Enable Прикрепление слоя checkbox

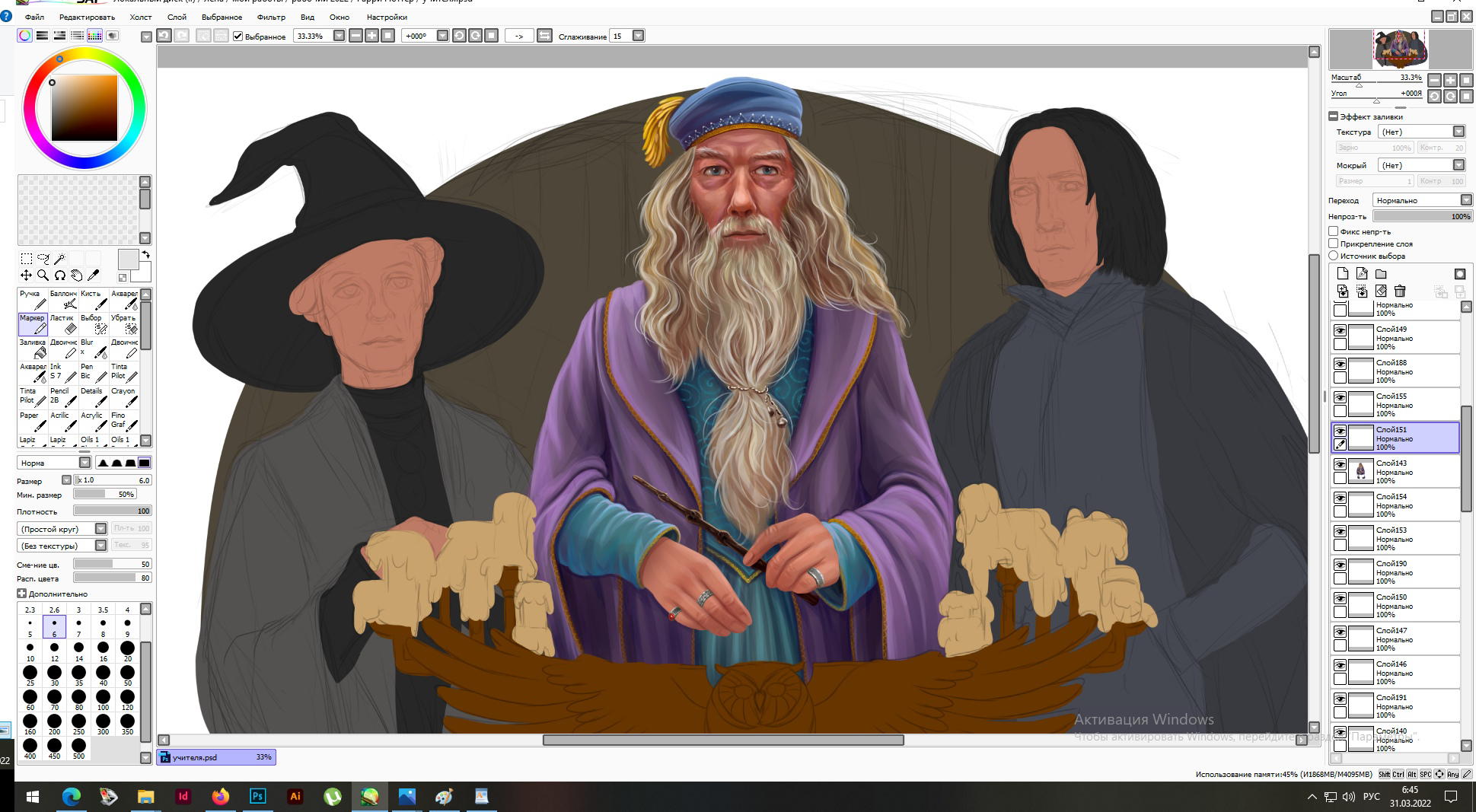(x=1333, y=244)
